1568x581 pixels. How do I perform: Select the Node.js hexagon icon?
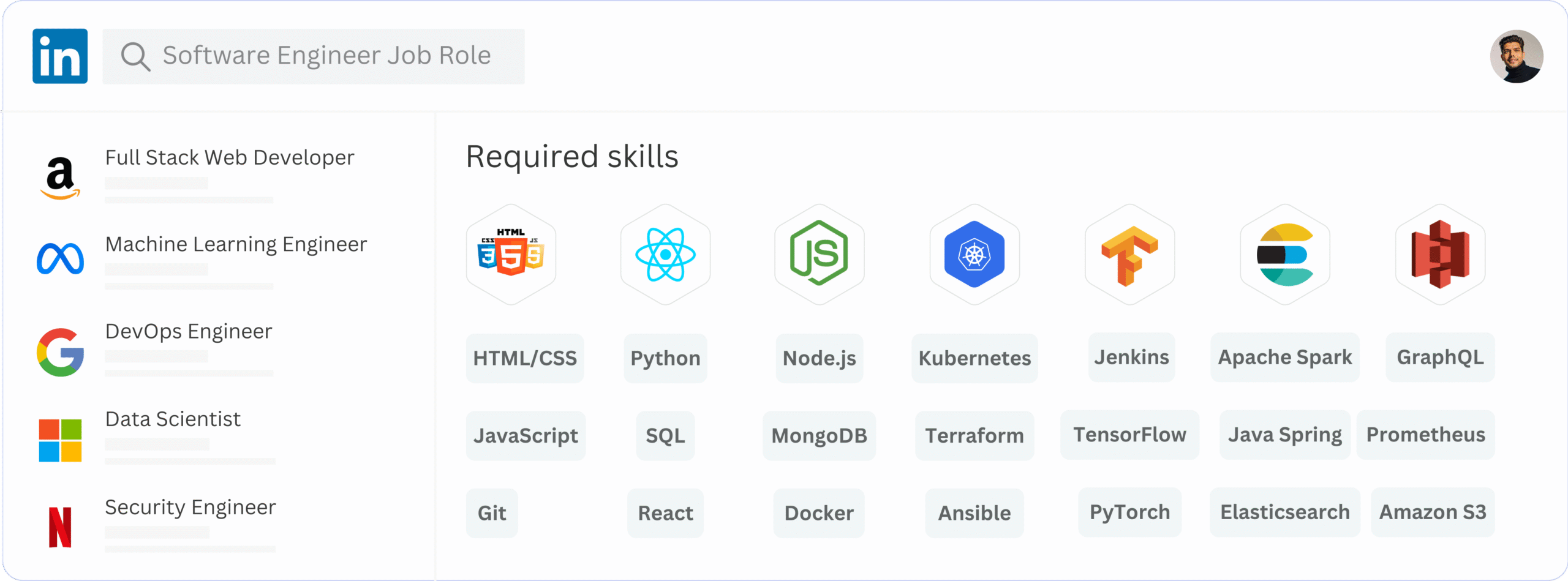pos(820,255)
